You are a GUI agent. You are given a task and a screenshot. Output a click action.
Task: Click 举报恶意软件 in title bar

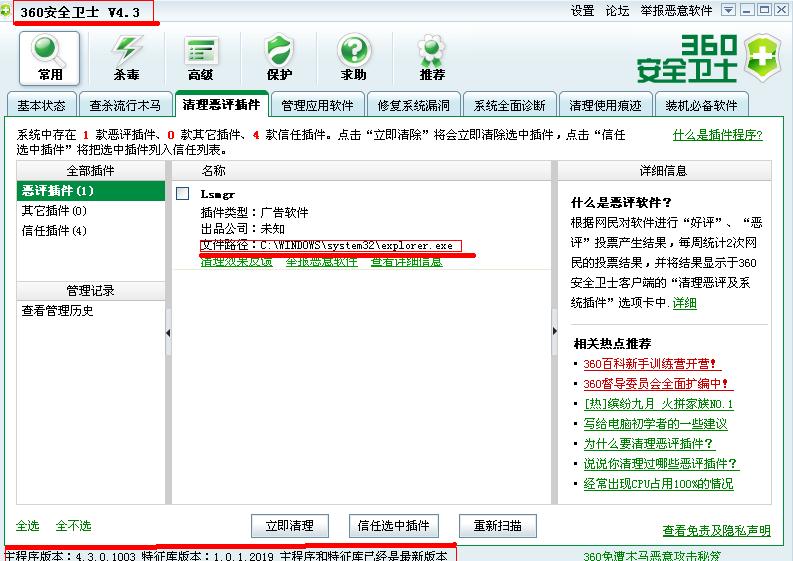[676, 11]
